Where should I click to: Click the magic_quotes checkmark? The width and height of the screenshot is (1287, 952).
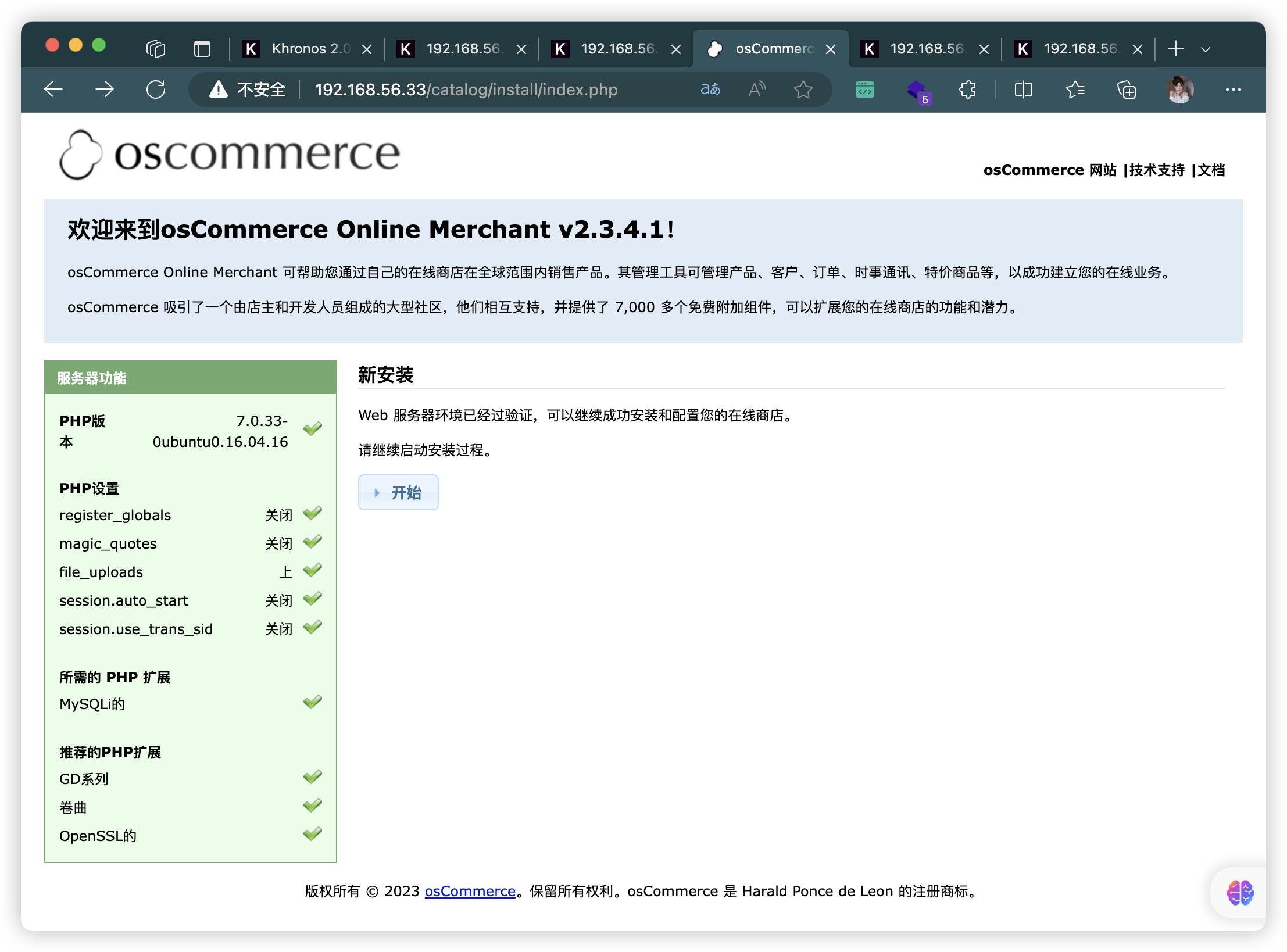(313, 542)
